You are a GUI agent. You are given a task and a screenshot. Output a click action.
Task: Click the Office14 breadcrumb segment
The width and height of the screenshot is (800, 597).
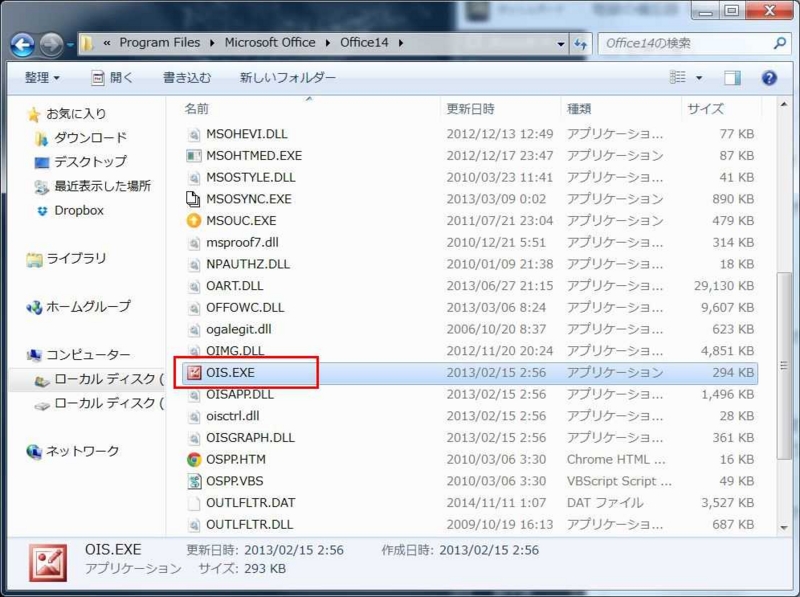(364, 43)
